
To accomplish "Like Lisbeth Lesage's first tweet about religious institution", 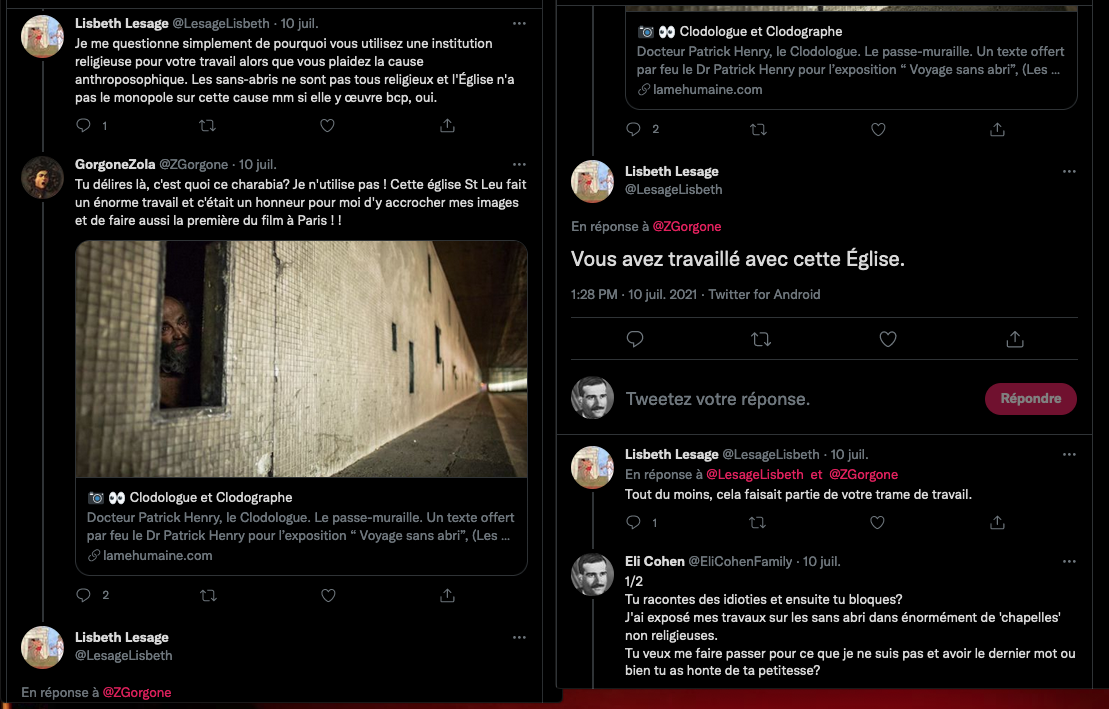I will (327, 126).
